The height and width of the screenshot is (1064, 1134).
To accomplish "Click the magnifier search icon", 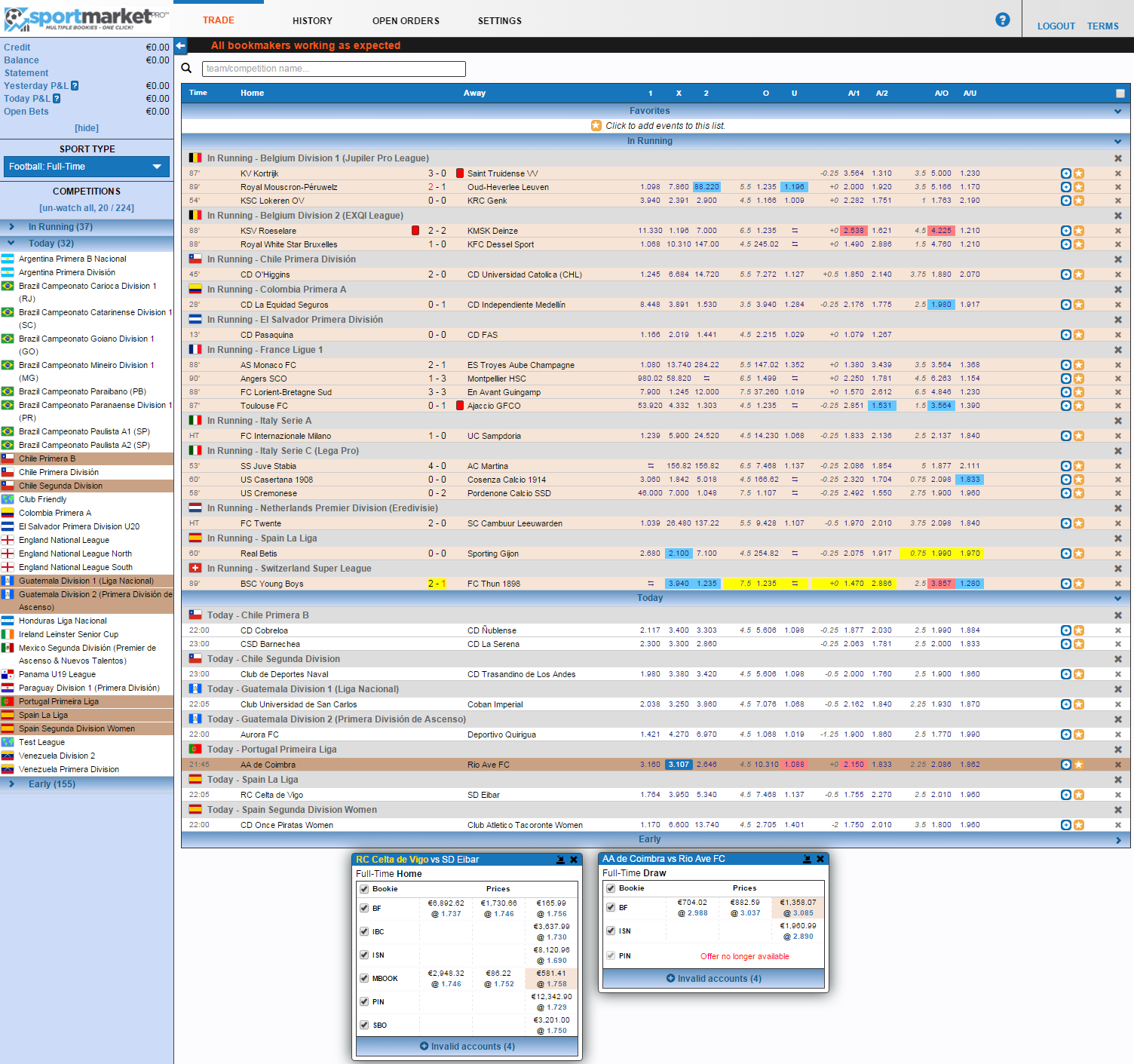I will pyautogui.click(x=187, y=69).
